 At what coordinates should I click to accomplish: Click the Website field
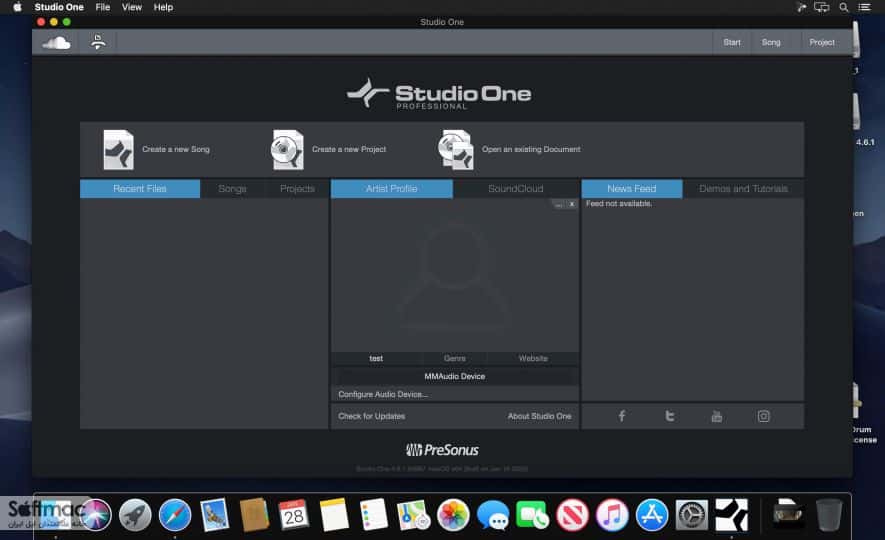533,358
